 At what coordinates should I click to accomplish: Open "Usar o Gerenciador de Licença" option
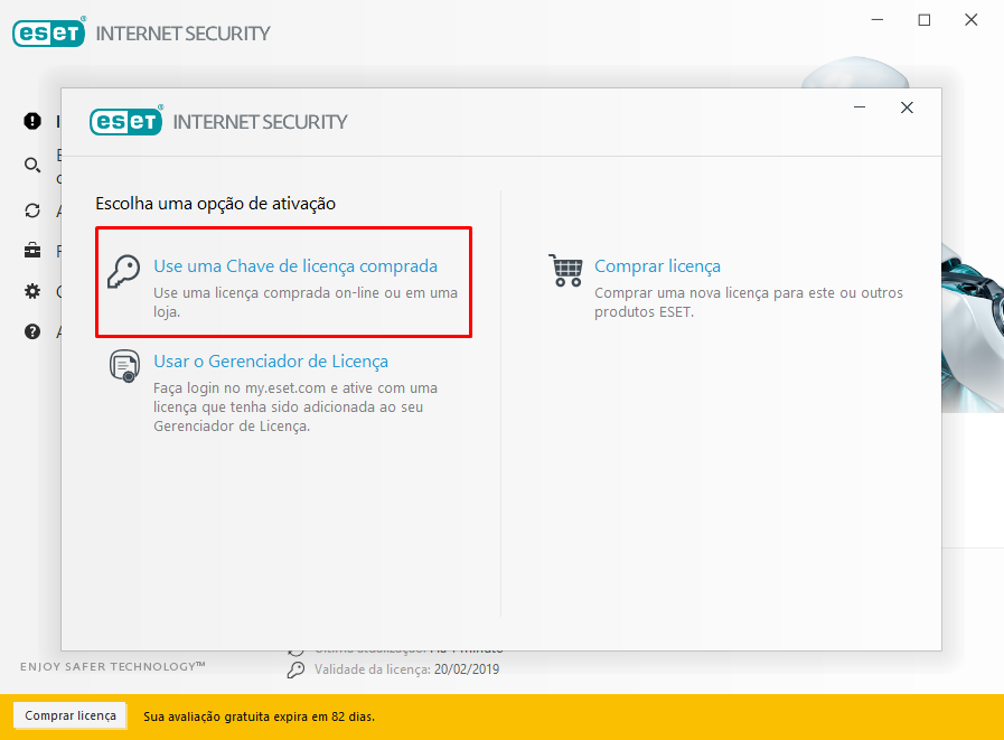pyautogui.click(x=270, y=361)
